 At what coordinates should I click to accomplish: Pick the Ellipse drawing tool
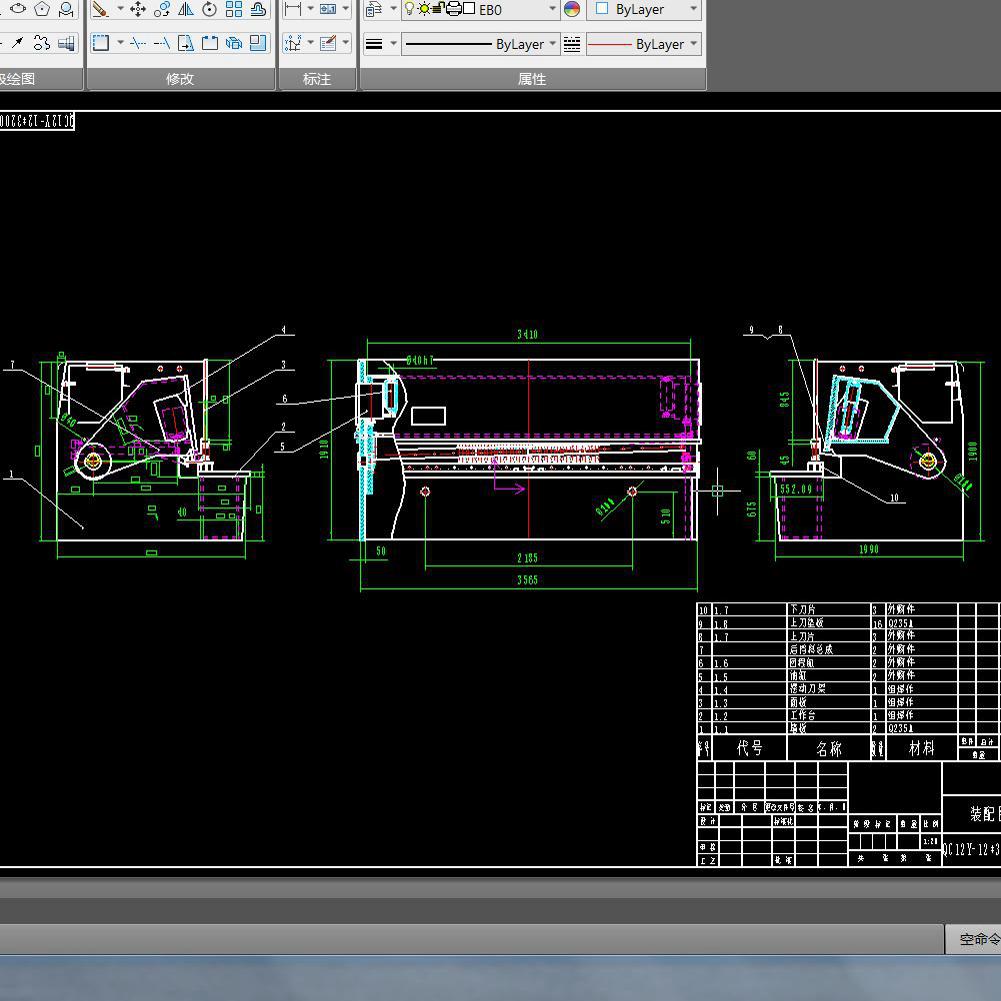[x=18, y=9]
